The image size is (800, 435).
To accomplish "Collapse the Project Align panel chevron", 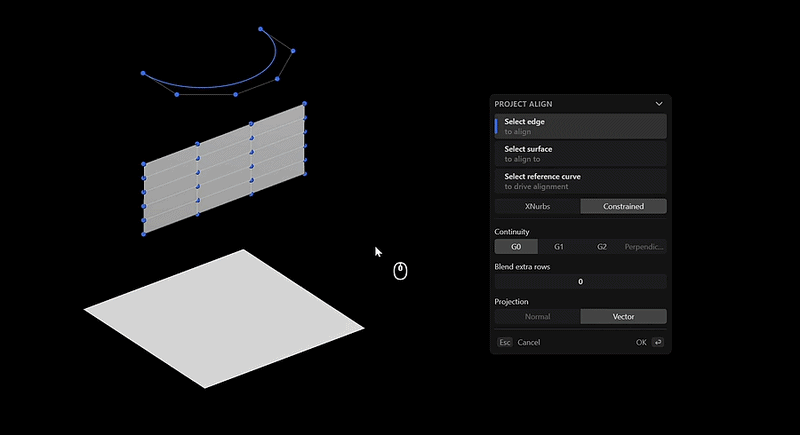I will (659, 104).
